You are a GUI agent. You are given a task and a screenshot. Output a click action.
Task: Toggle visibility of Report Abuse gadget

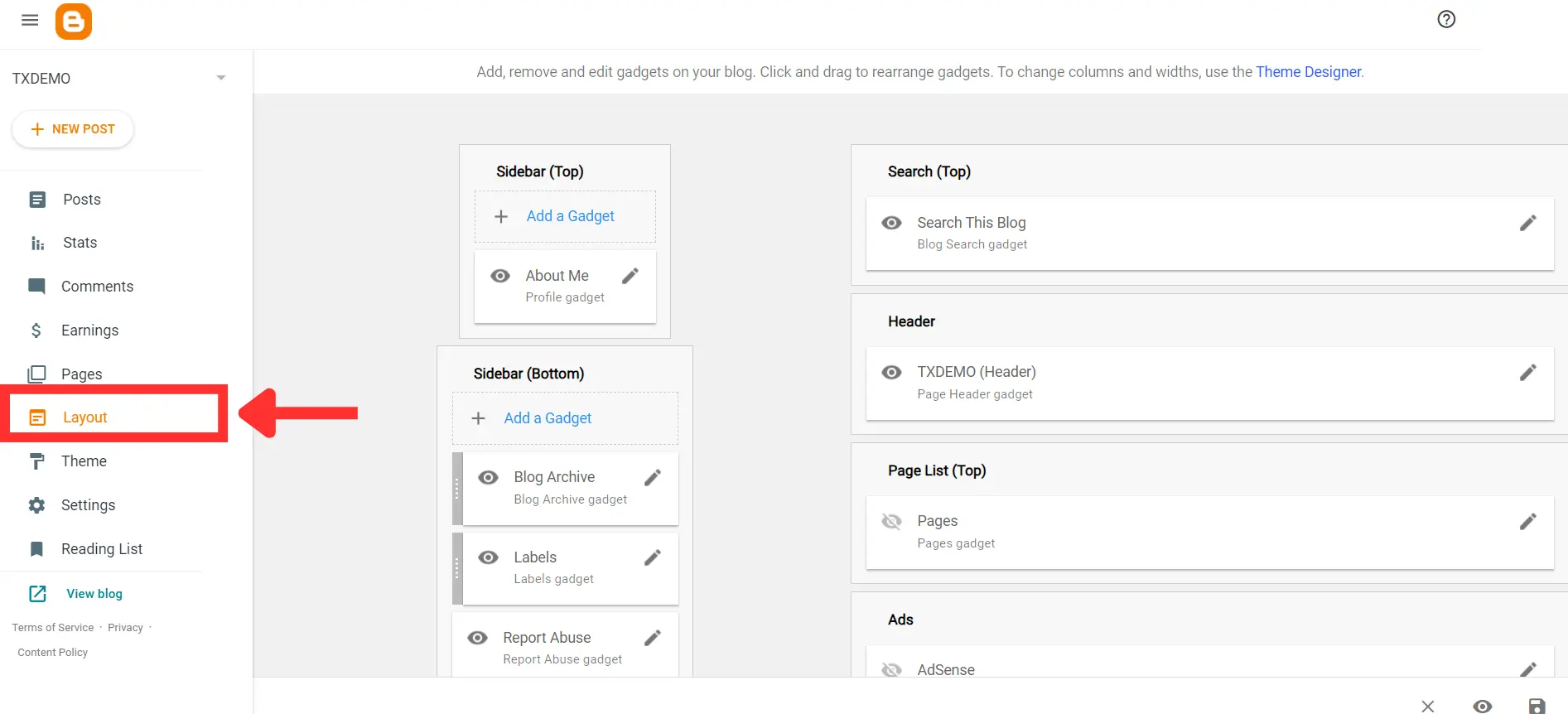tap(478, 638)
